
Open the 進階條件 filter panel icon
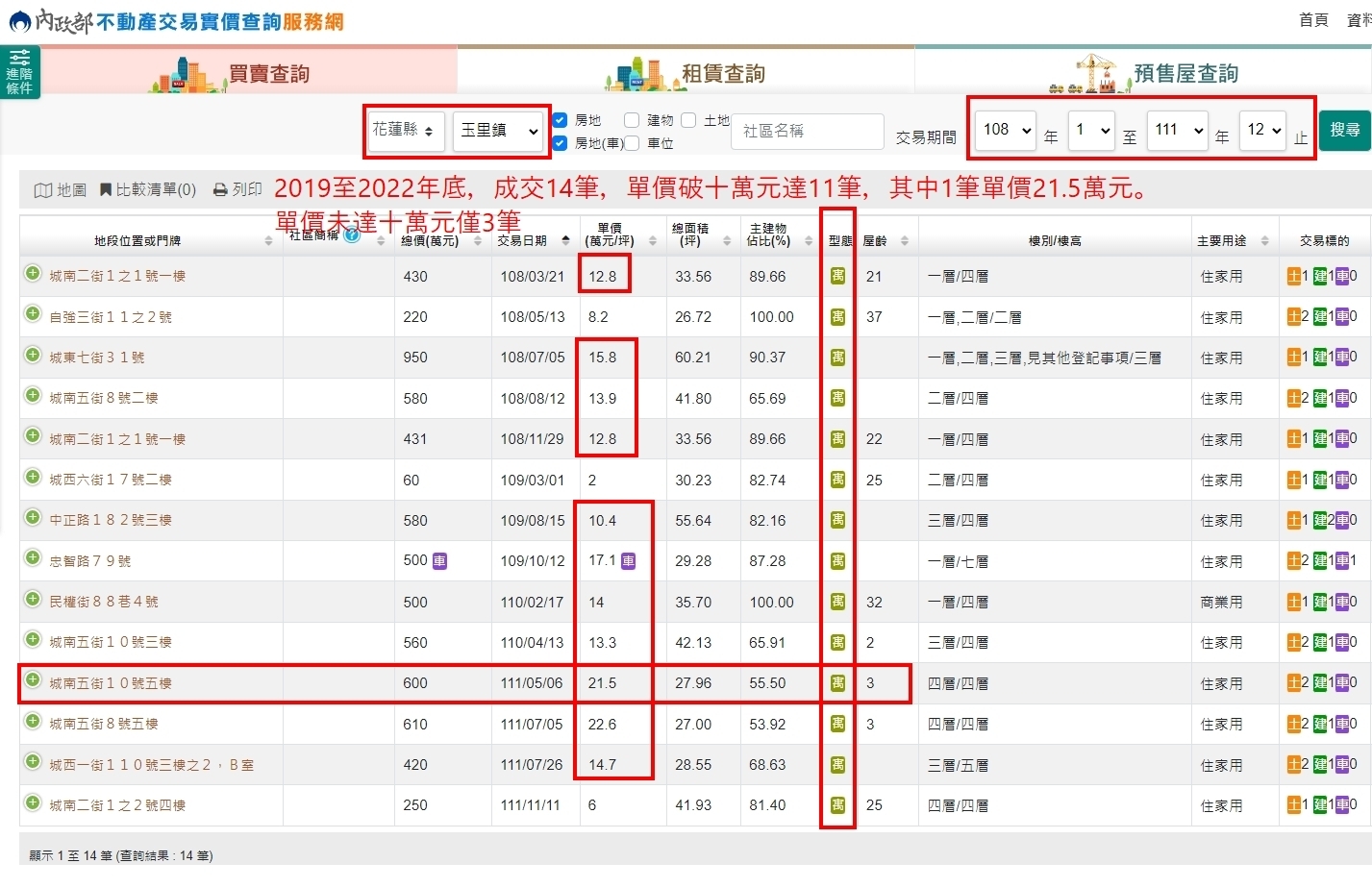coord(19,72)
